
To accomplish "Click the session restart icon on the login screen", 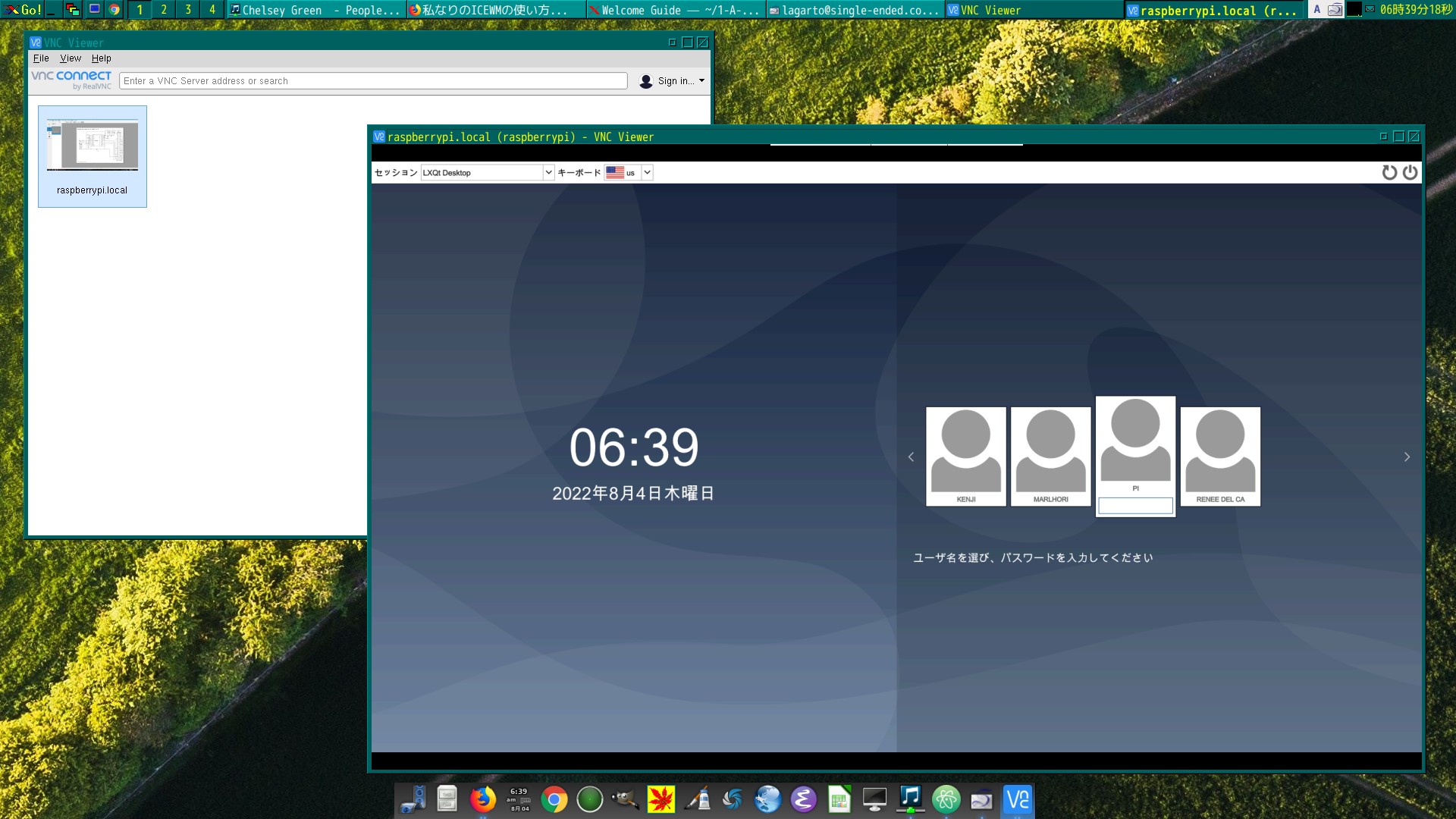I will click(x=1389, y=172).
